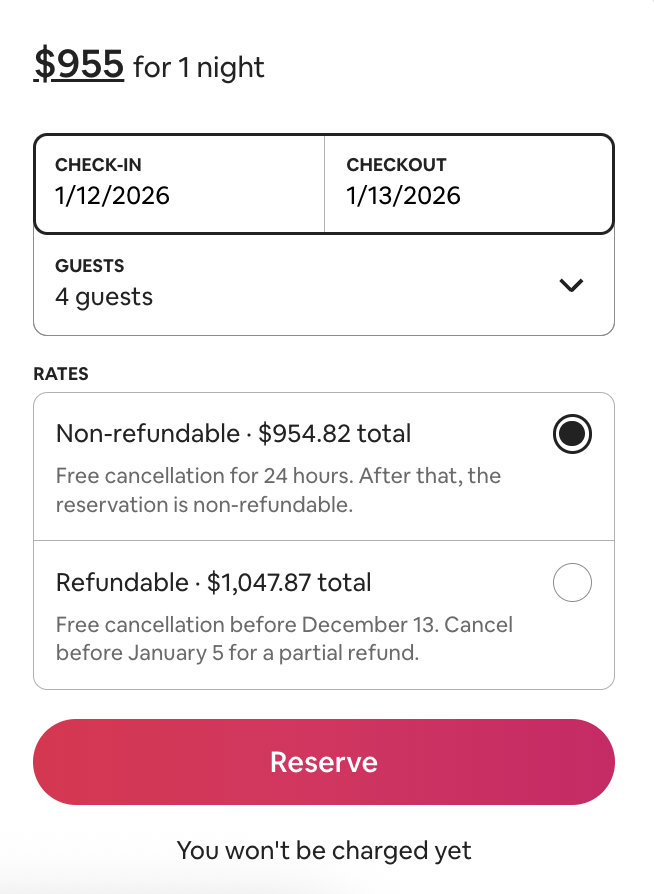The image size is (654, 894).
Task: Click the 'You won't be charged yet' text
Action: [x=324, y=850]
